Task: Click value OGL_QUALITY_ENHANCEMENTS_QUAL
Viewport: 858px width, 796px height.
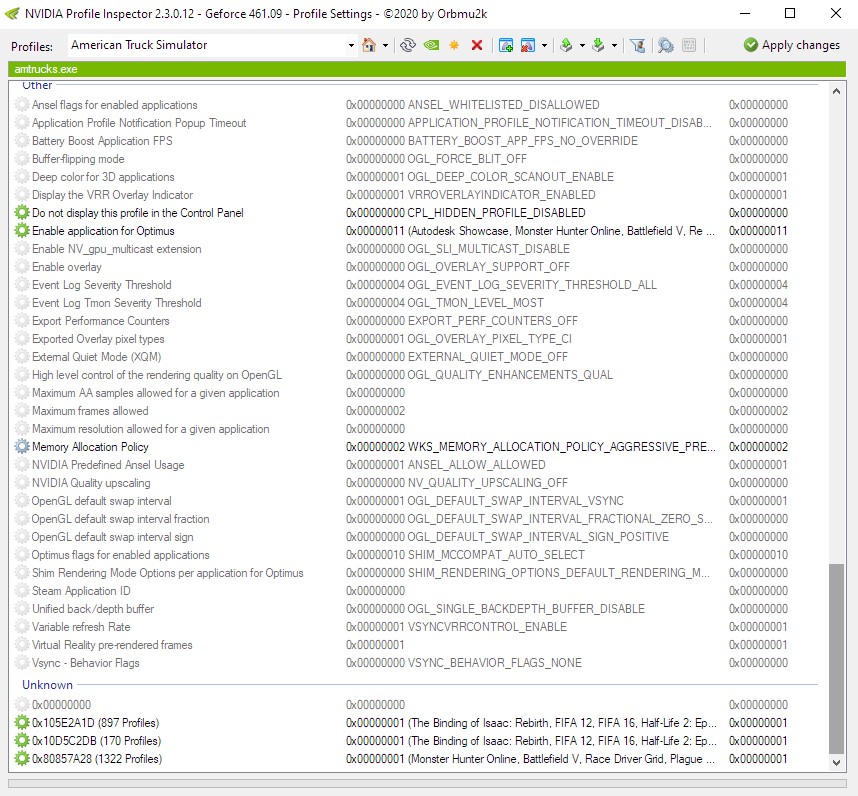Action: tap(510, 375)
